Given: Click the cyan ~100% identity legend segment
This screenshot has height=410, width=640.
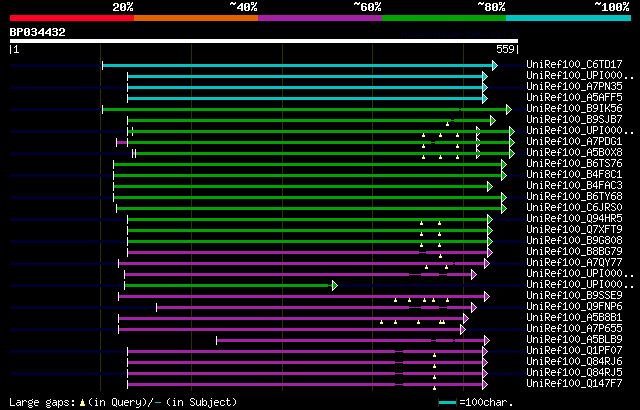Looking at the screenshot, I should 569,18.
